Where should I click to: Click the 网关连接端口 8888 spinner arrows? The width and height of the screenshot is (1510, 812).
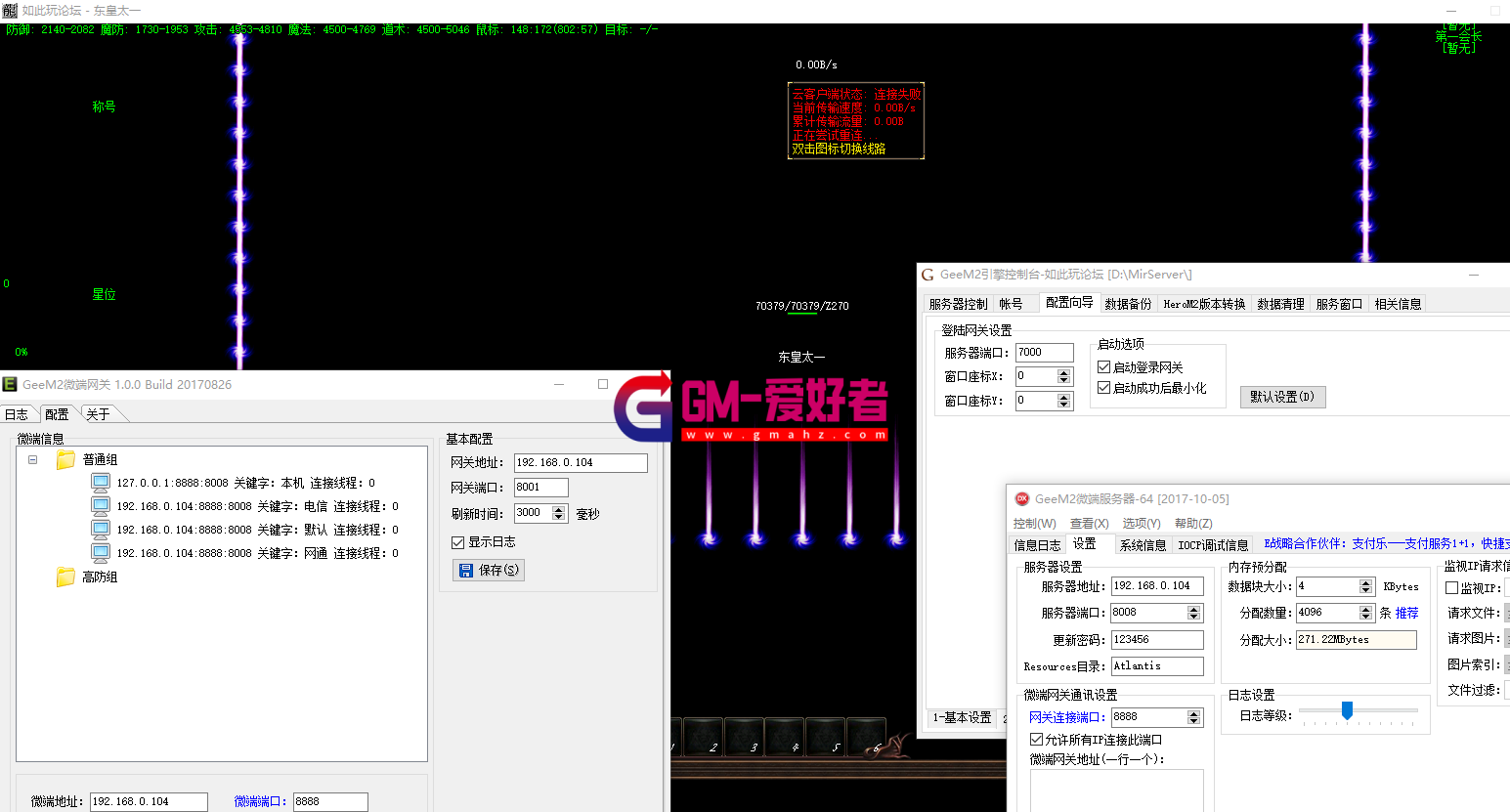click(1193, 717)
